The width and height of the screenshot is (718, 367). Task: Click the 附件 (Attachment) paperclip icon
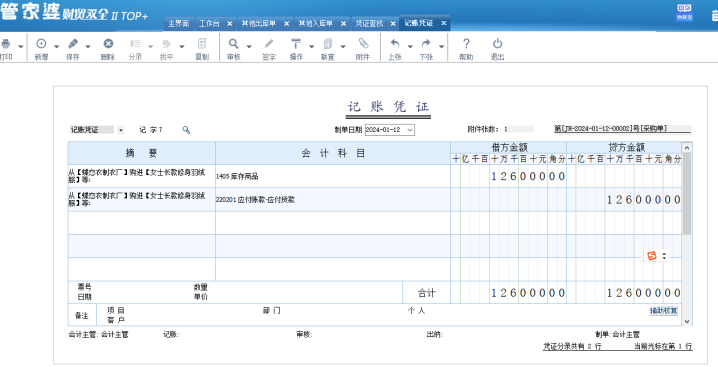[x=363, y=44]
